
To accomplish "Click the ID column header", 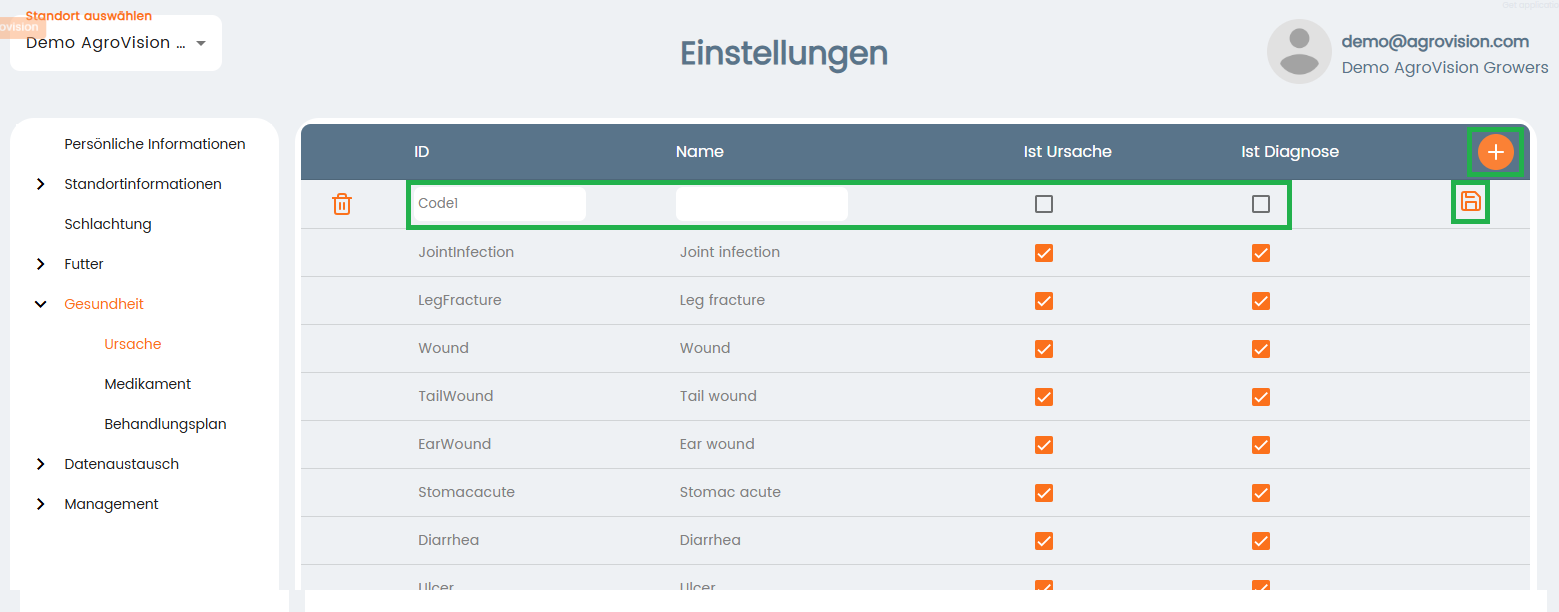I will coord(422,152).
